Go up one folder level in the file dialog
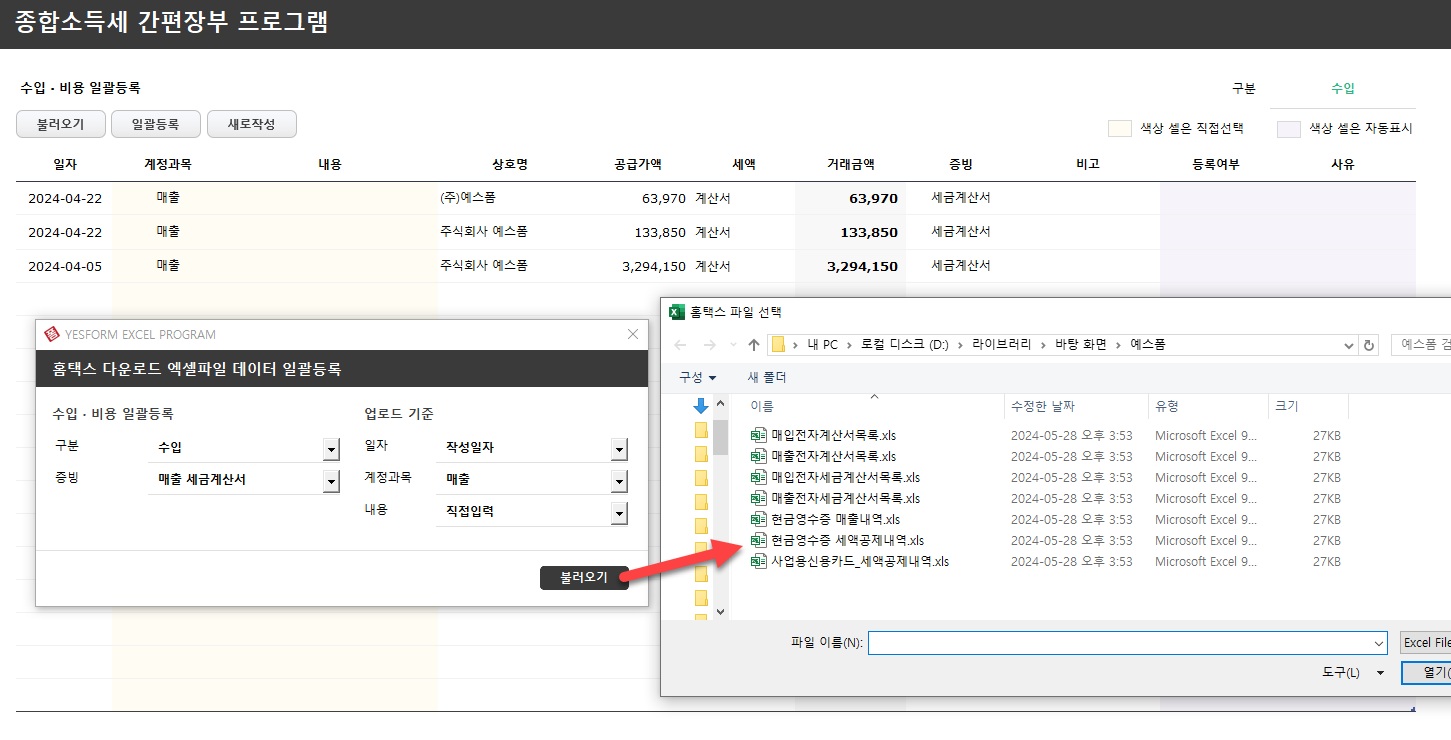 (x=754, y=345)
